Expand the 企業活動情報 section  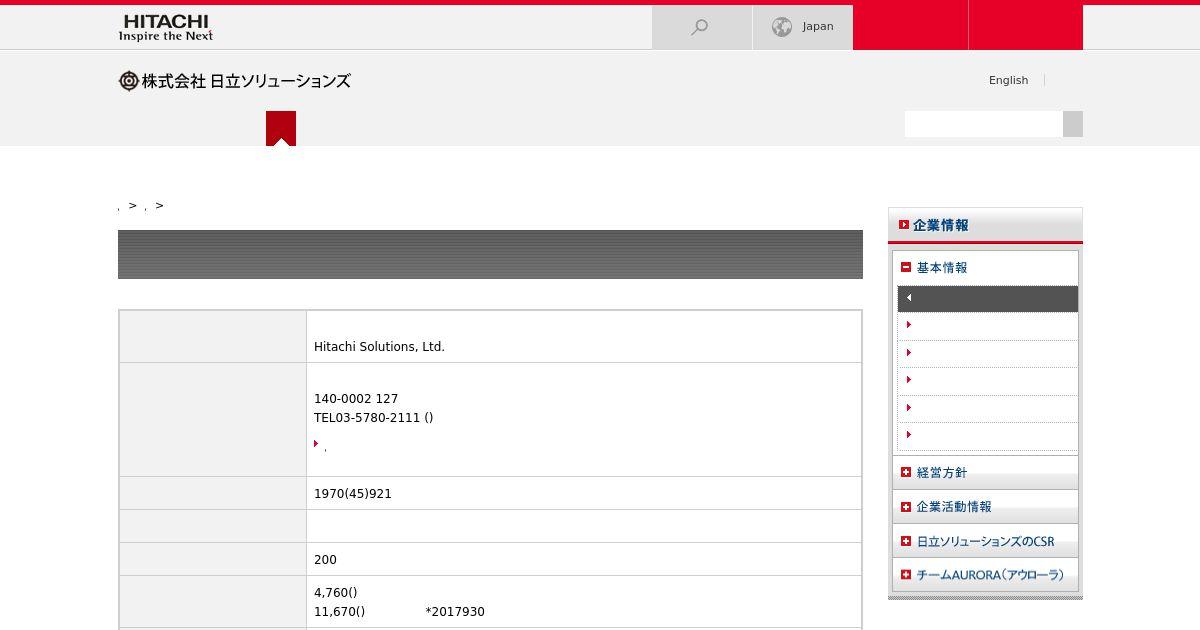point(985,506)
